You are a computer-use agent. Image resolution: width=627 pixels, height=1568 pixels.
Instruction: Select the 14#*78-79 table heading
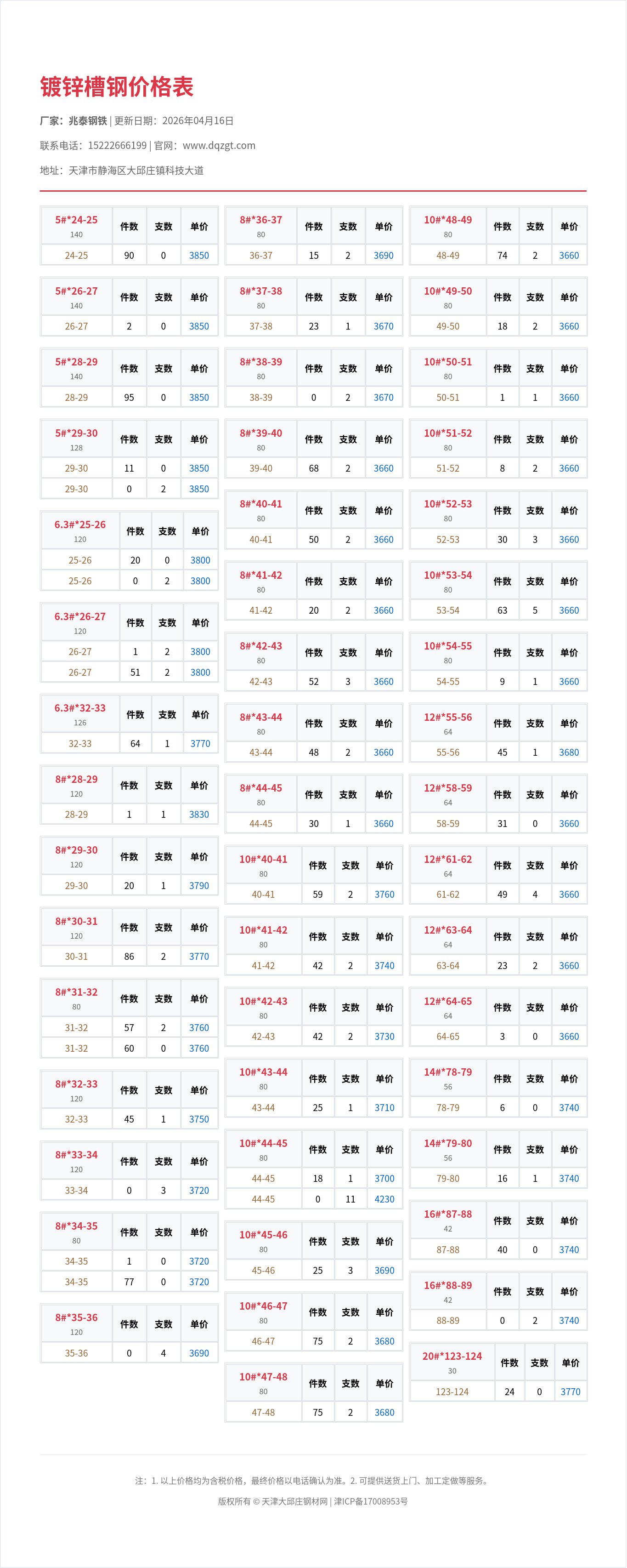[x=448, y=1072]
